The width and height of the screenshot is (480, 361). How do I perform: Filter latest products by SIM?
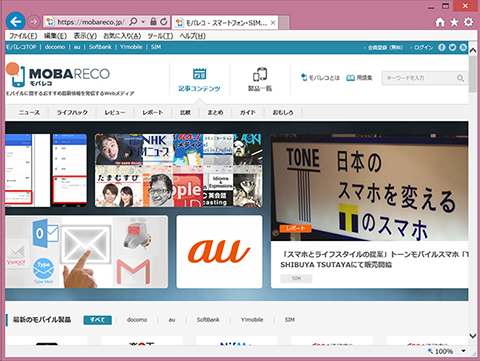pyautogui.click(x=290, y=320)
